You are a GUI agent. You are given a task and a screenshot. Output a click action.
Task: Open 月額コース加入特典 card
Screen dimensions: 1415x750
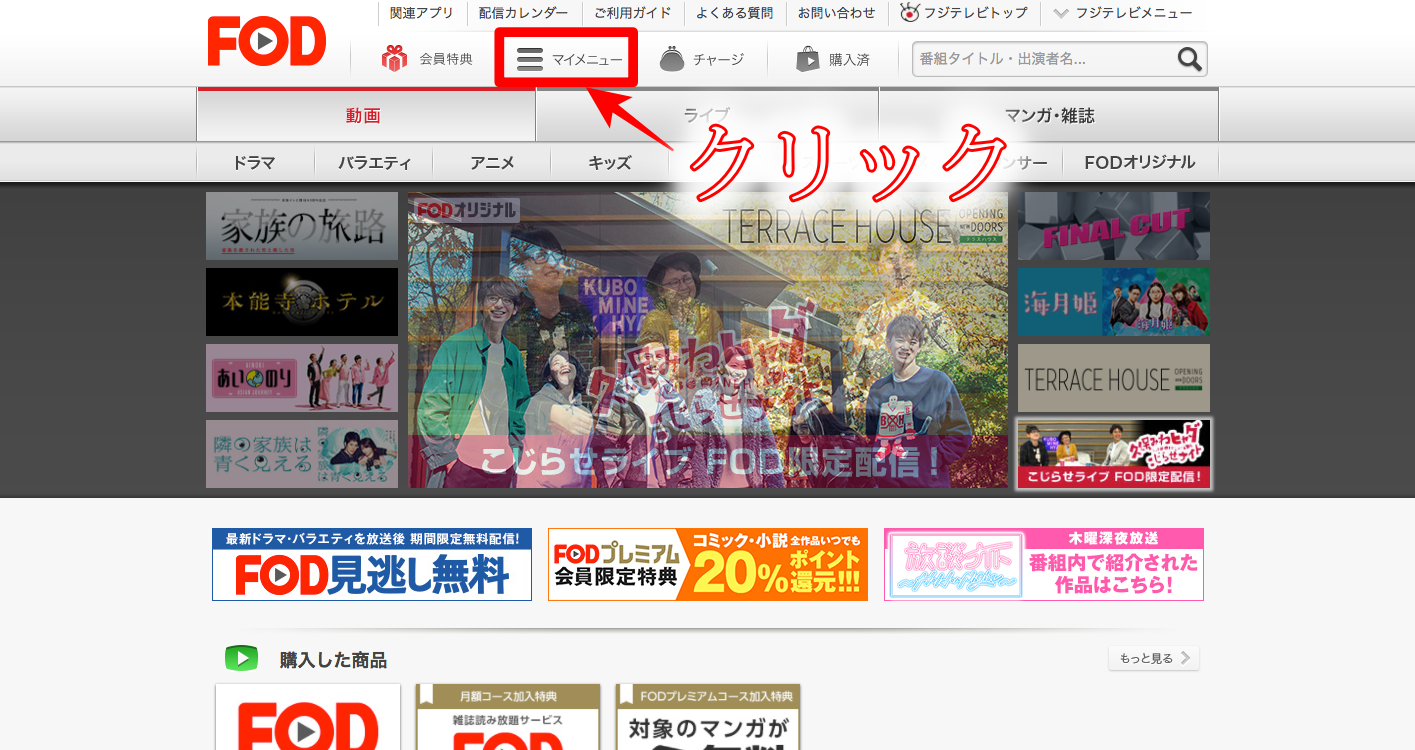508,717
